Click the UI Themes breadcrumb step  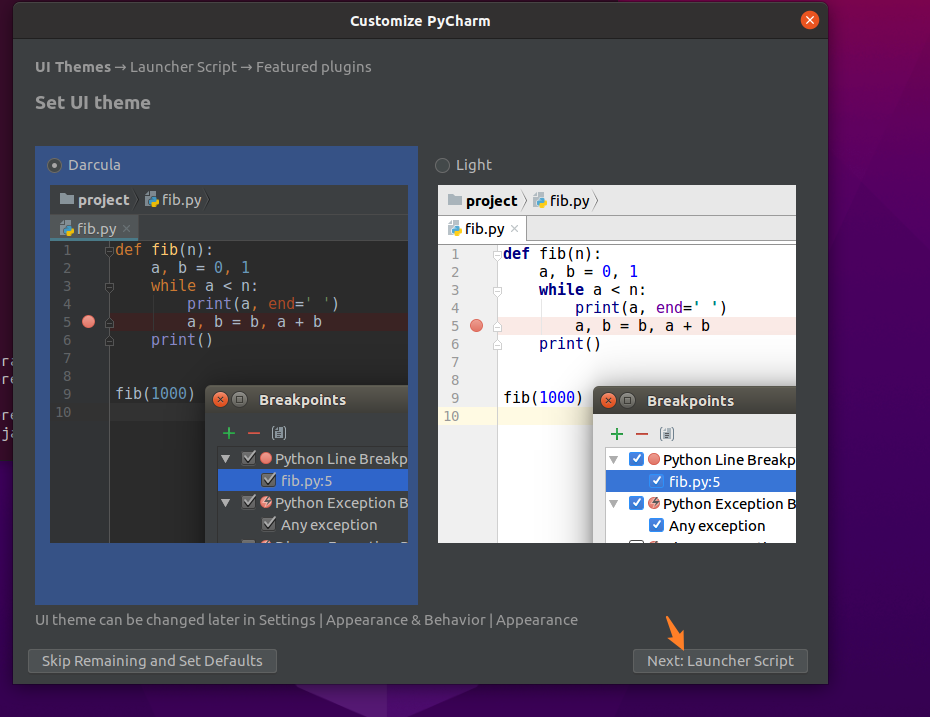[x=73, y=67]
